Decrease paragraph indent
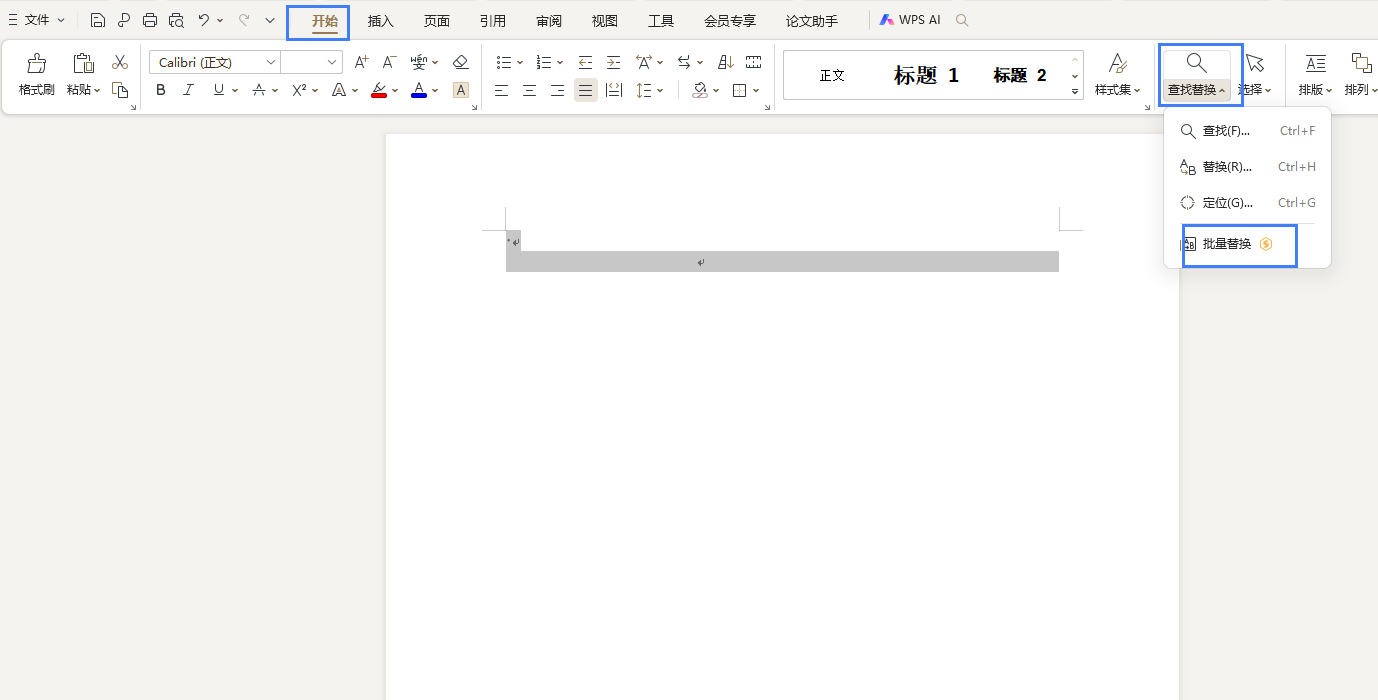The image size is (1378, 700). click(x=585, y=62)
